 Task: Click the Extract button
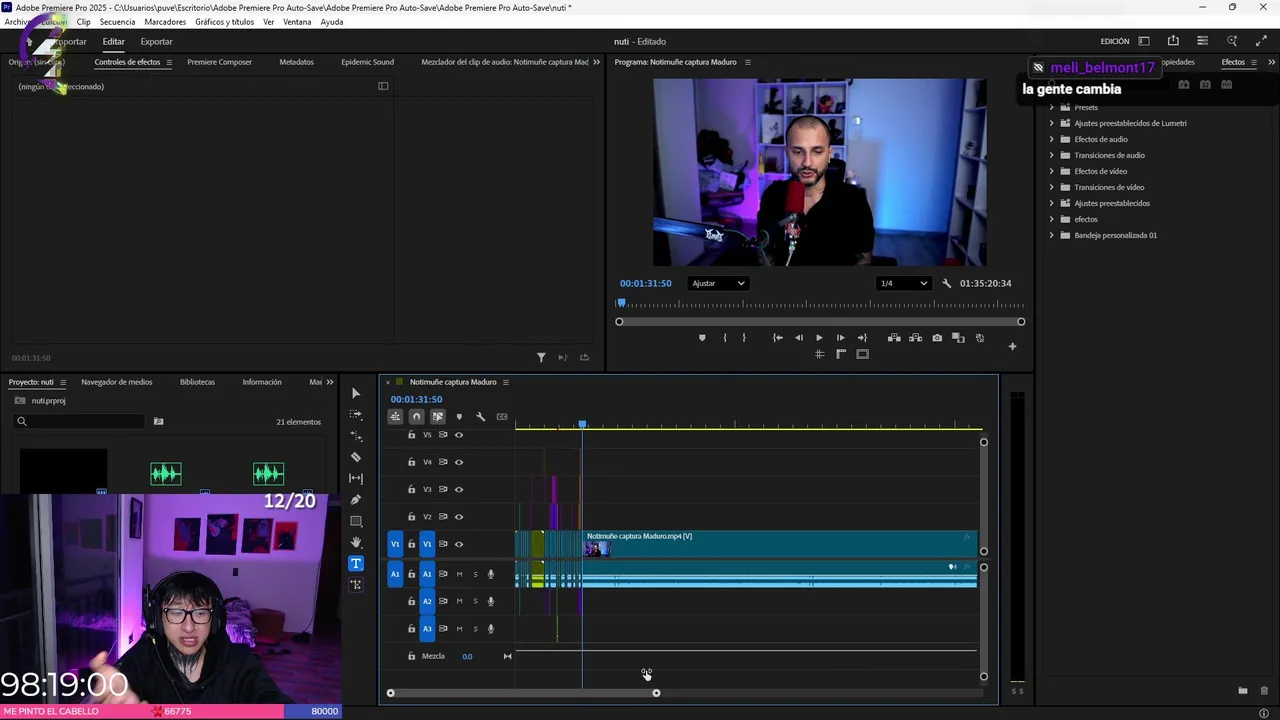pos(915,338)
